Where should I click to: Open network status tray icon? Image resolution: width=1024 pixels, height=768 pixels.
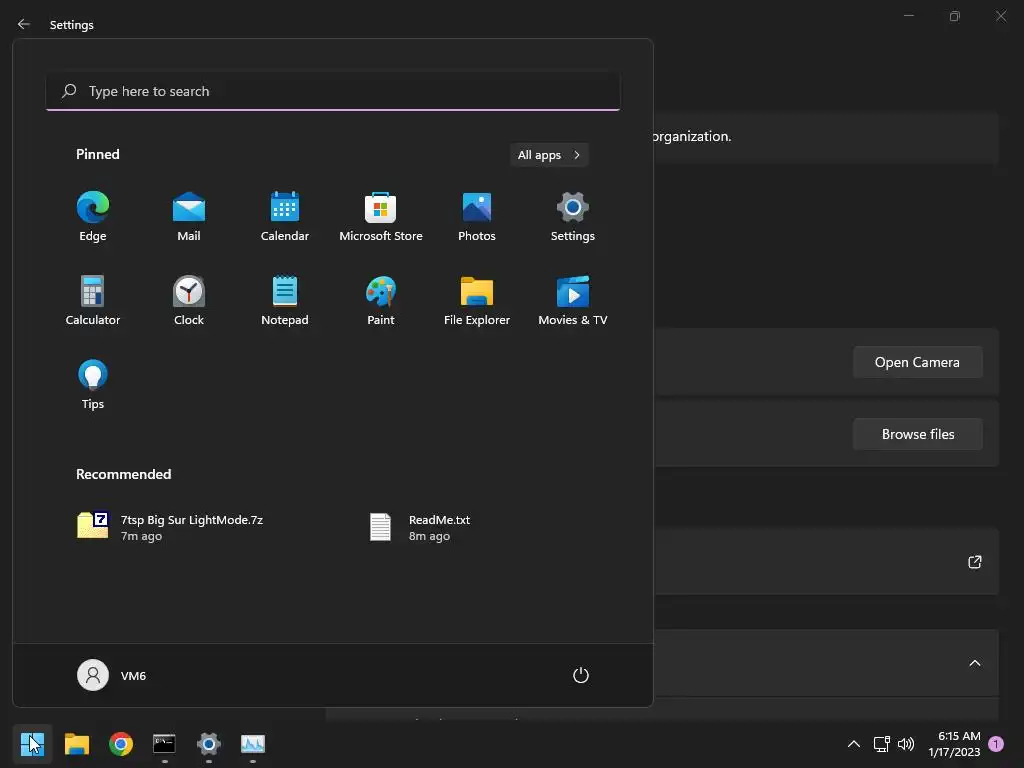pyautogui.click(x=882, y=744)
